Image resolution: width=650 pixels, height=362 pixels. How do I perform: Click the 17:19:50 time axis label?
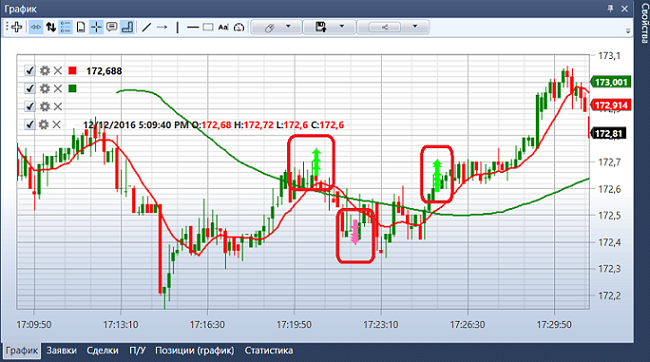point(294,325)
